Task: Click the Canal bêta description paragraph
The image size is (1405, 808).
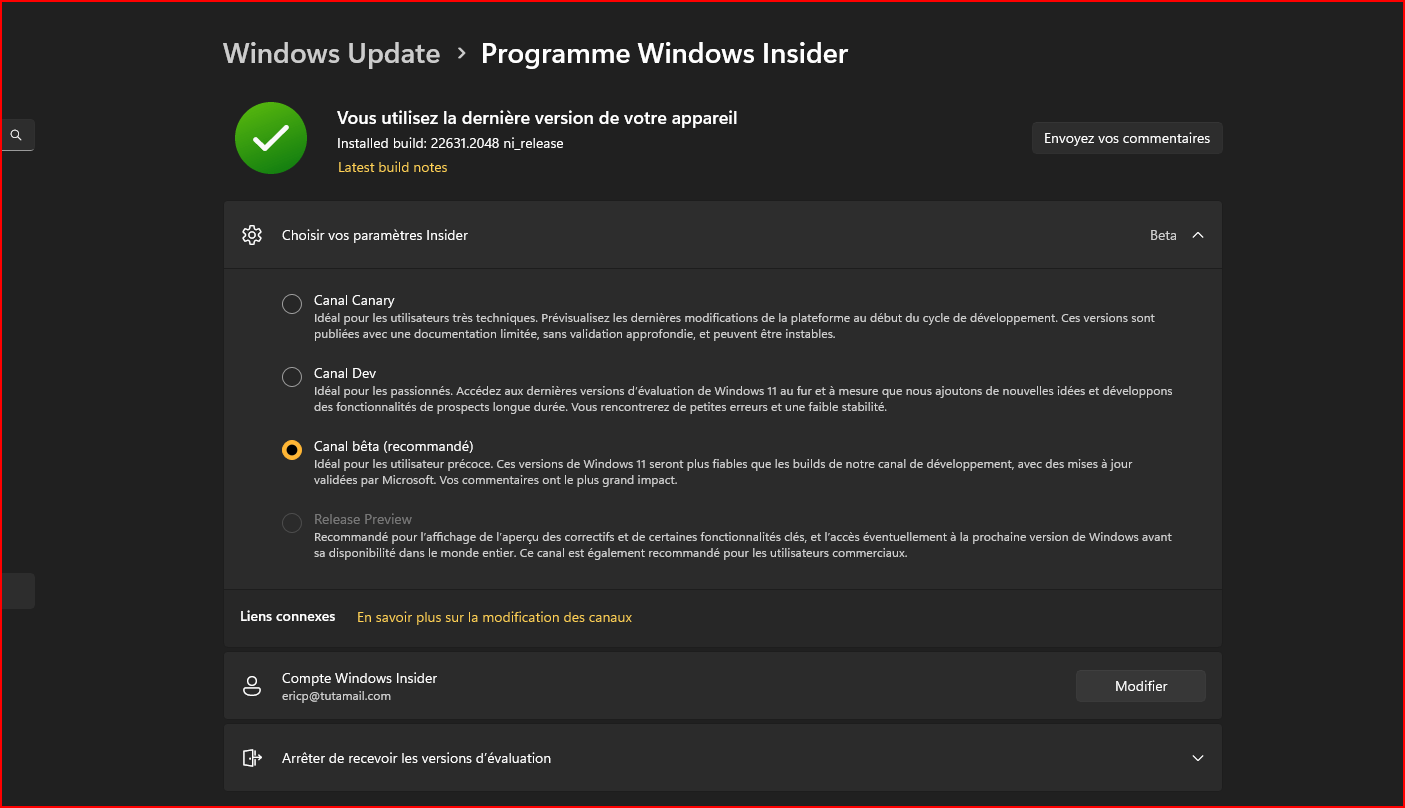Action: (x=723, y=472)
